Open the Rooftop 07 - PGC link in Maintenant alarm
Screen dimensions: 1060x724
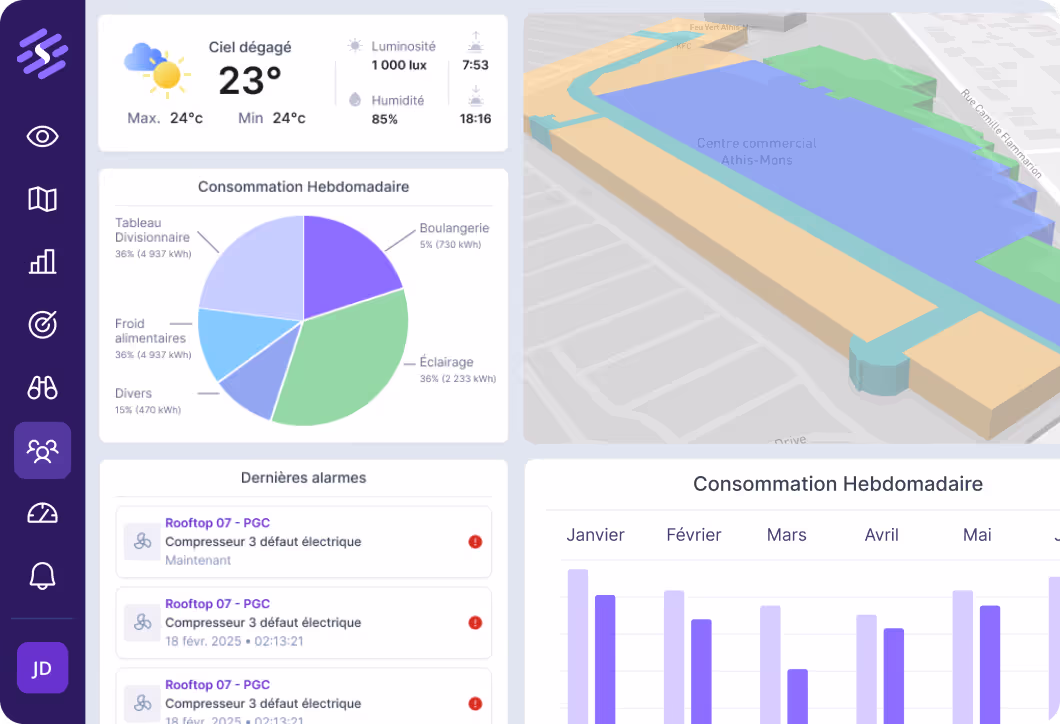[217, 523]
